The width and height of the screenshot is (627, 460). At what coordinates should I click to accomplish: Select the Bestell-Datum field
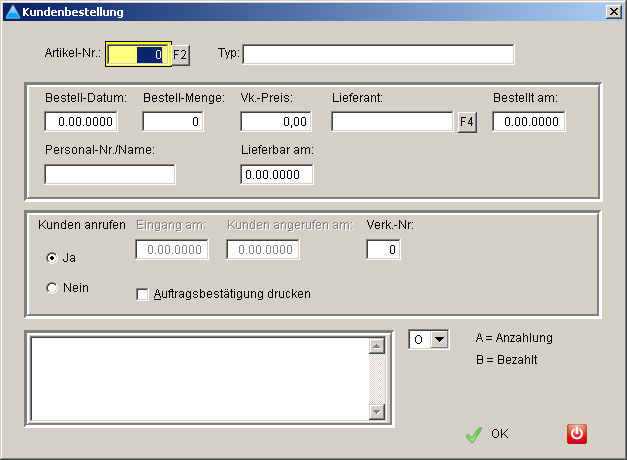[81, 122]
